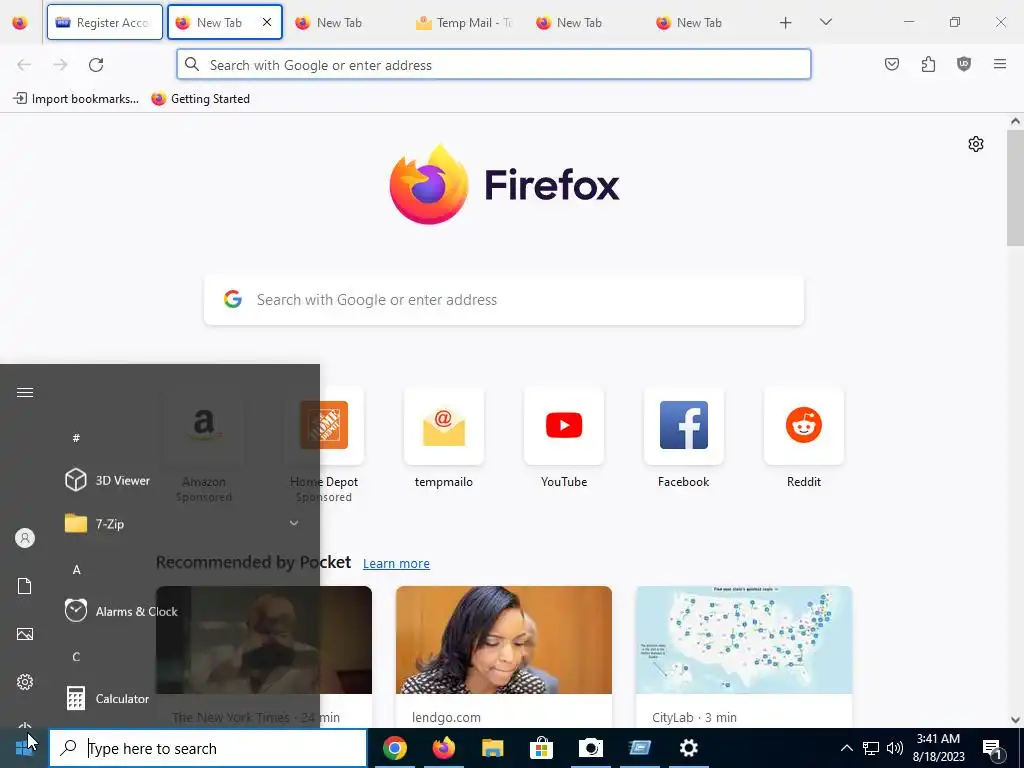Jump to letter C section header
The image size is (1024, 768).
76,657
